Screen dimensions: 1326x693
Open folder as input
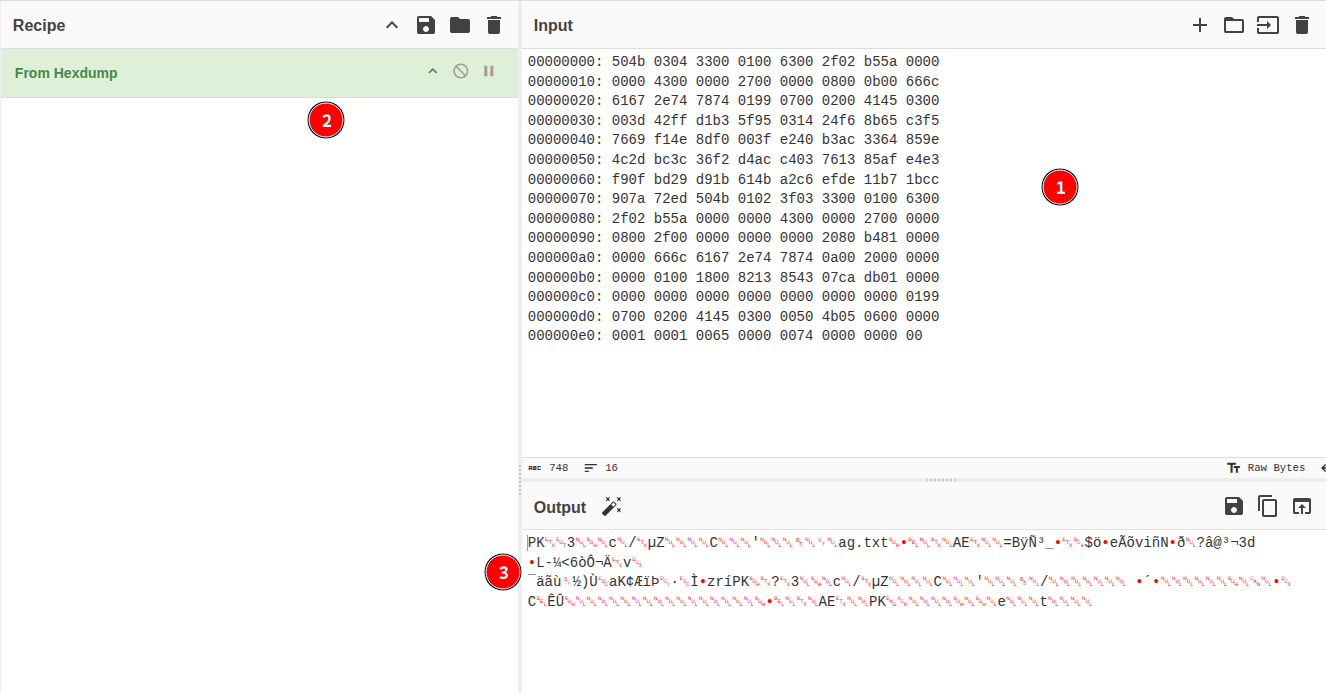[x=1234, y=25]
